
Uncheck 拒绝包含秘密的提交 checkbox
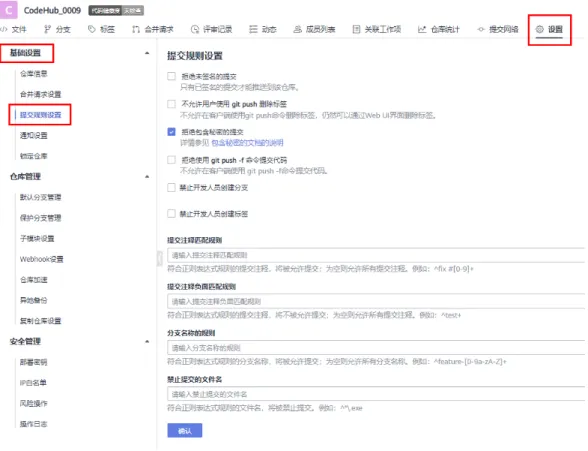tap(171, 132)
